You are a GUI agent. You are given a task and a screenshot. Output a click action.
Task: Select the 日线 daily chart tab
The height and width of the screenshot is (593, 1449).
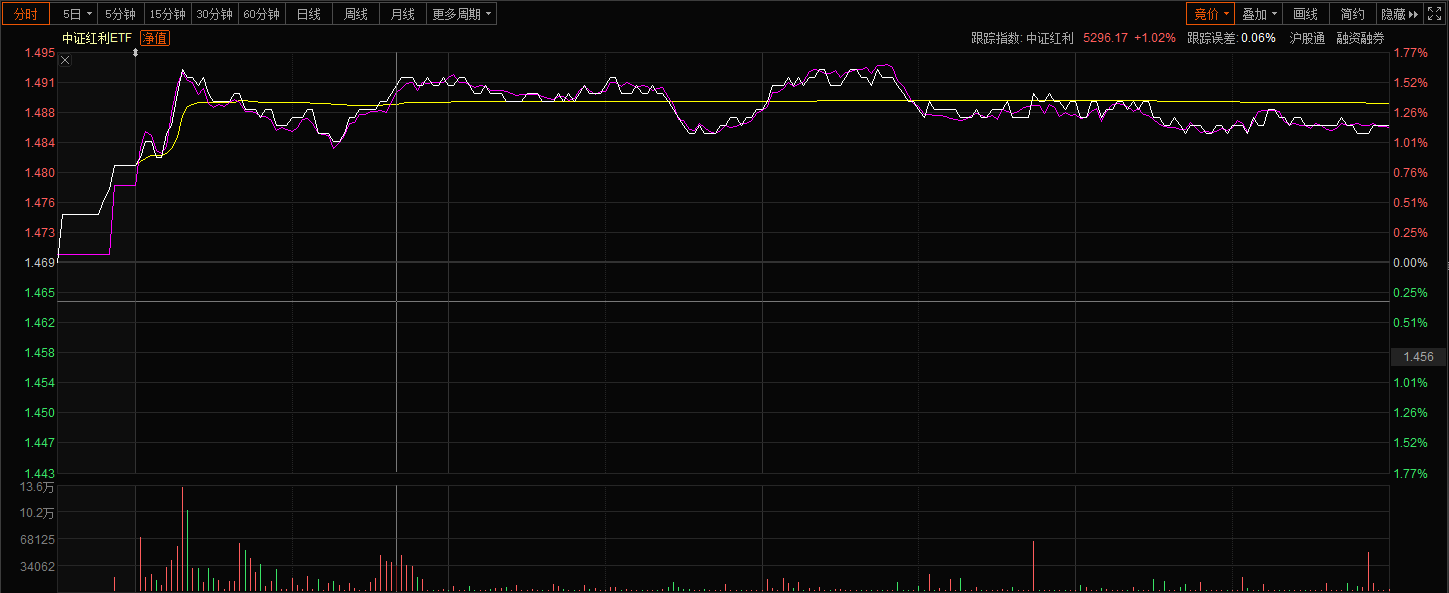pos(309,14)
